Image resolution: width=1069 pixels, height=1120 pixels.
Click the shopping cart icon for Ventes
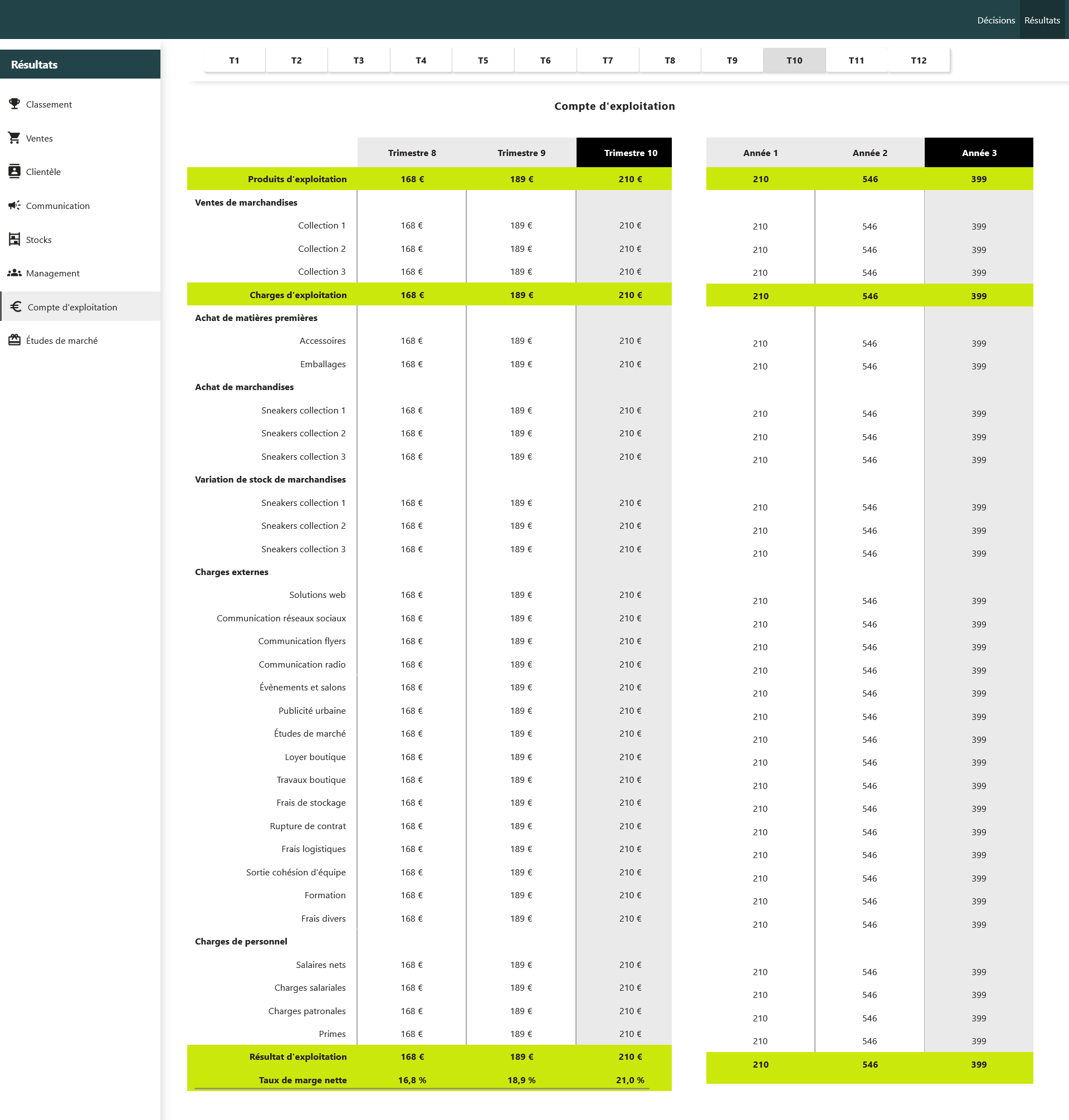click(14, 138)
